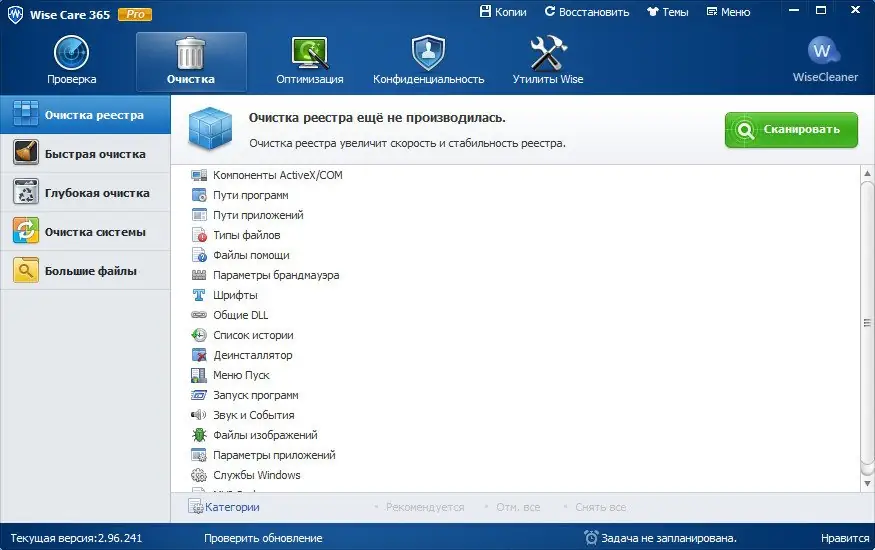Select the Компоненты ActiveX/COM text row
The height and width of the screenshot is (550, 875).
click(278, 175)
